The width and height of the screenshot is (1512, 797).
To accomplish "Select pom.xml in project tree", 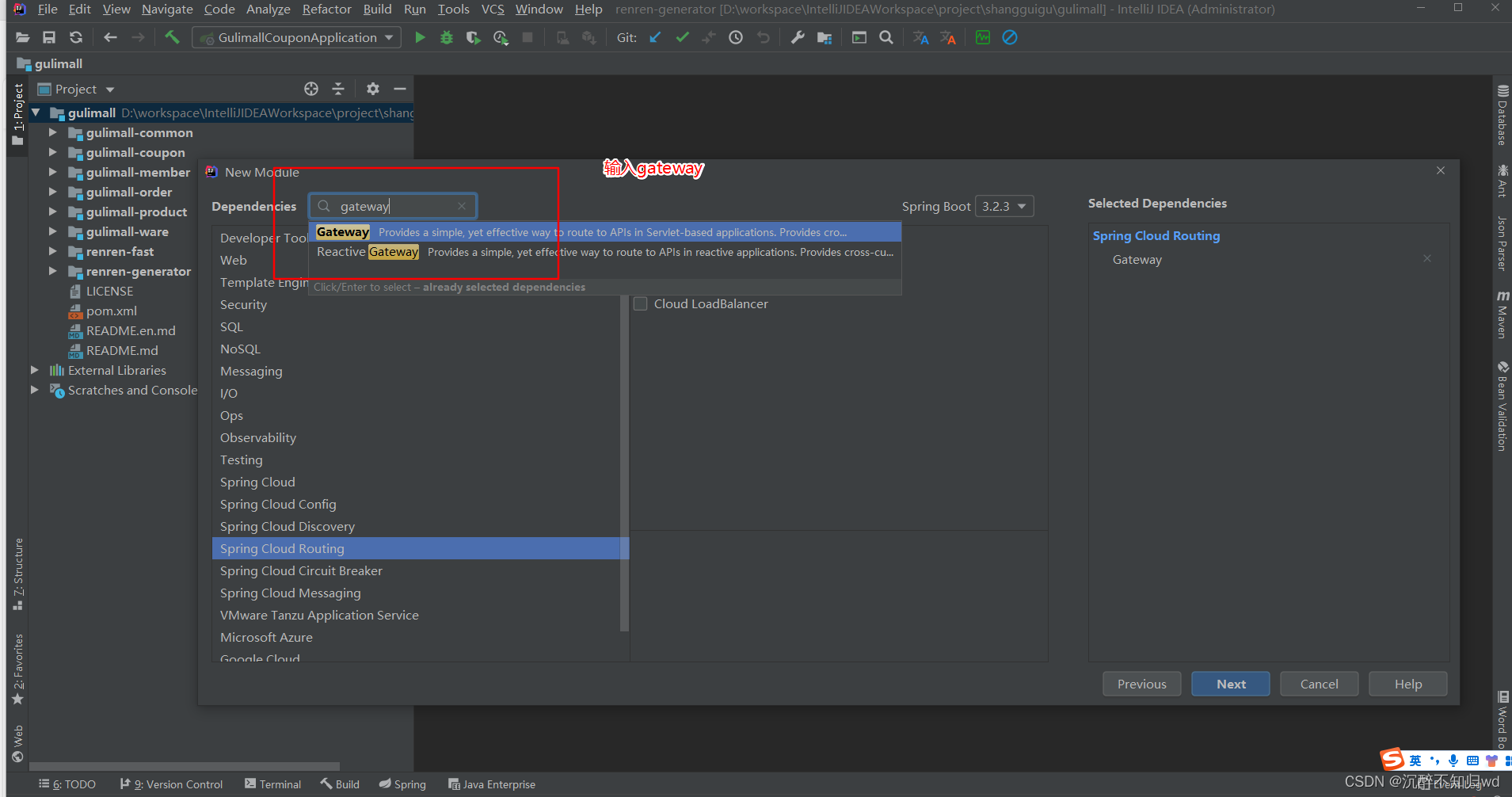I will tap(111, 311).
